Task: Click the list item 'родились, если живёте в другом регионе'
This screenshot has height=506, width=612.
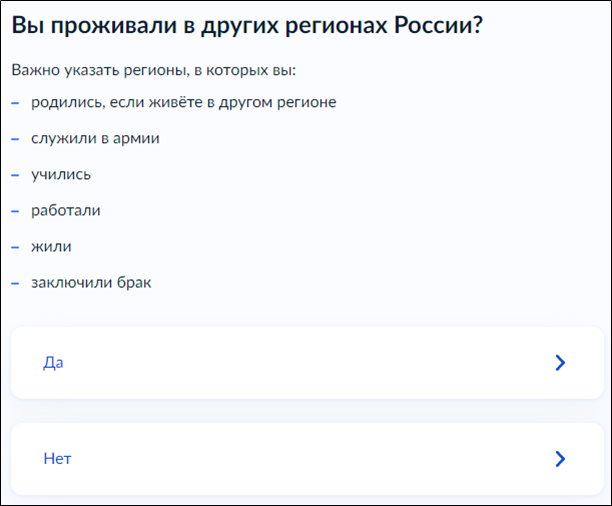Action: click(x=184, y=102)
